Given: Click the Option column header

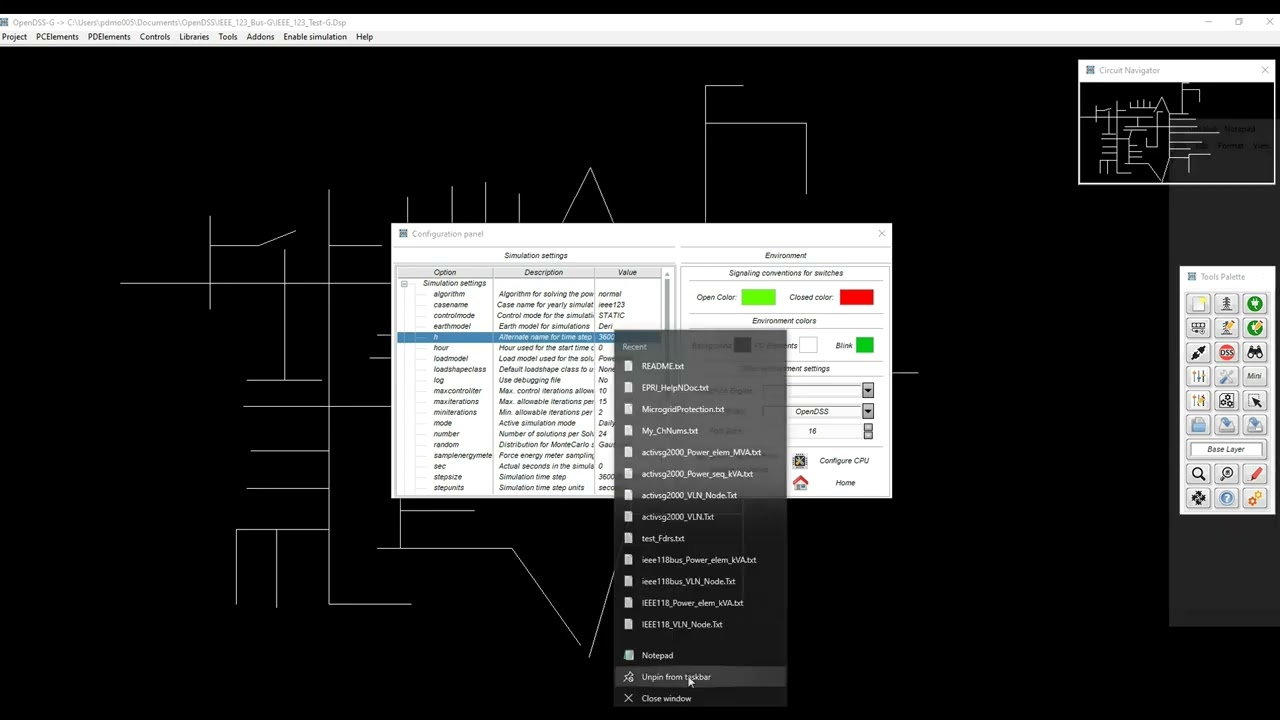Looking at the screenshot, I should (x=445, y=272).
